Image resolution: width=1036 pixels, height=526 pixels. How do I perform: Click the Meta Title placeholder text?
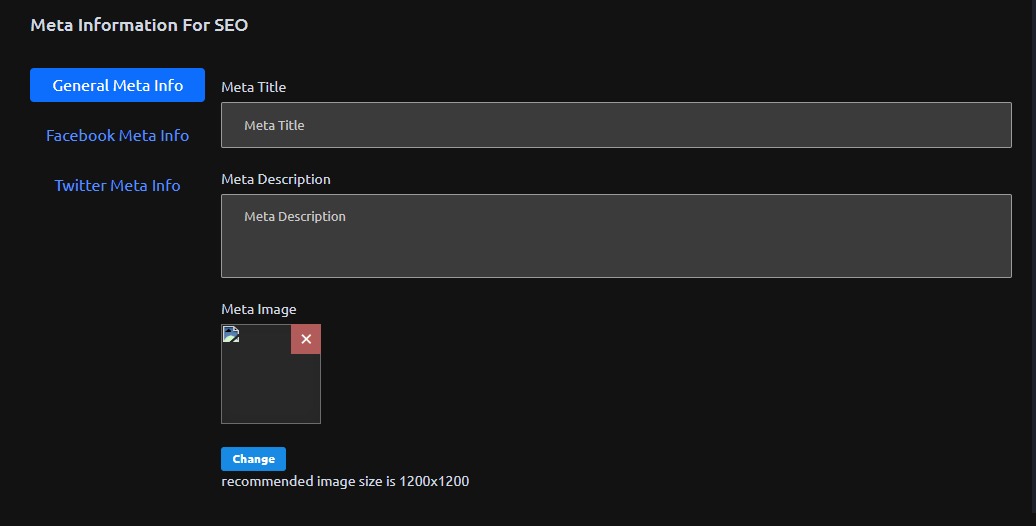coord(274,125)
